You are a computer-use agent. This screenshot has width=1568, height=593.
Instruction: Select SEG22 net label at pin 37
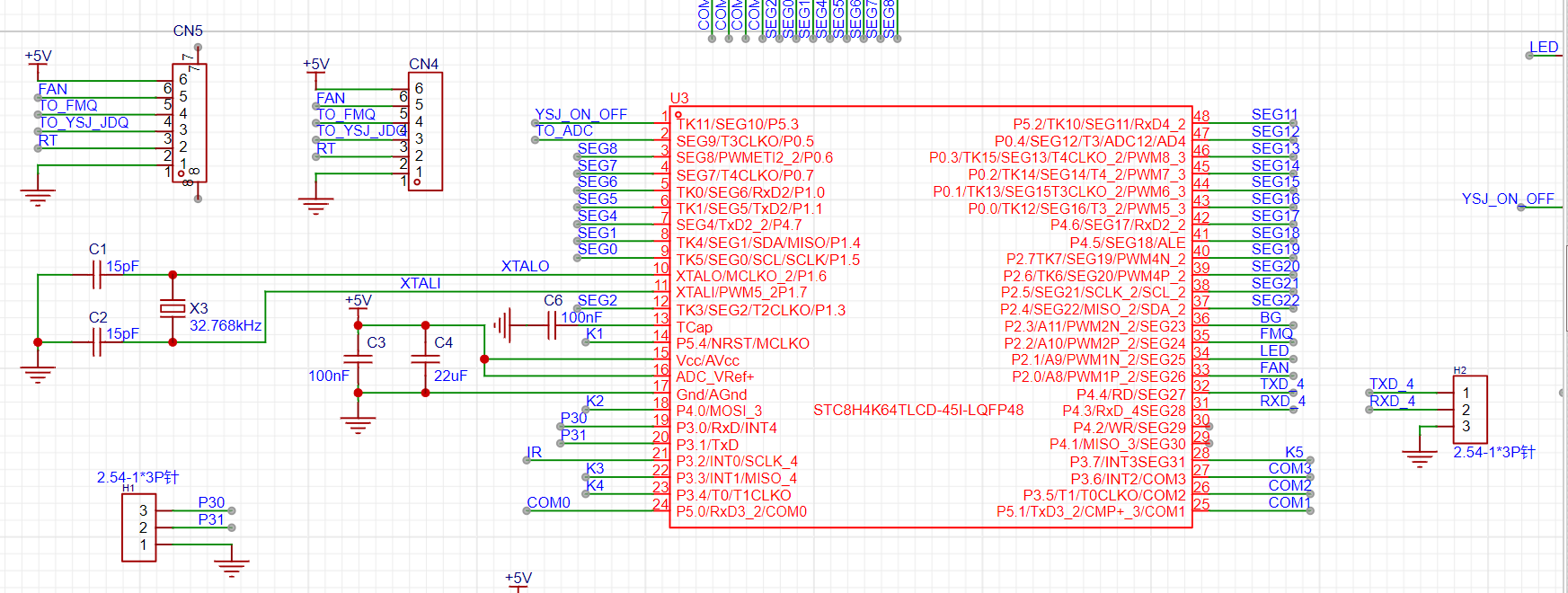click(1275, 300)
